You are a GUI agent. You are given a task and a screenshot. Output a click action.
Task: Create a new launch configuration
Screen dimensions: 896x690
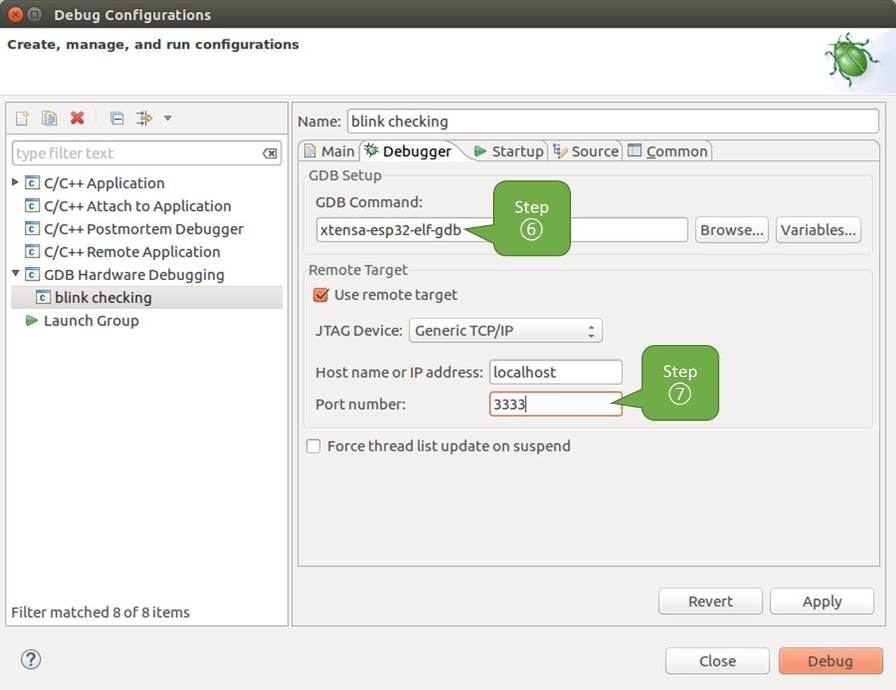pos(20,118)
